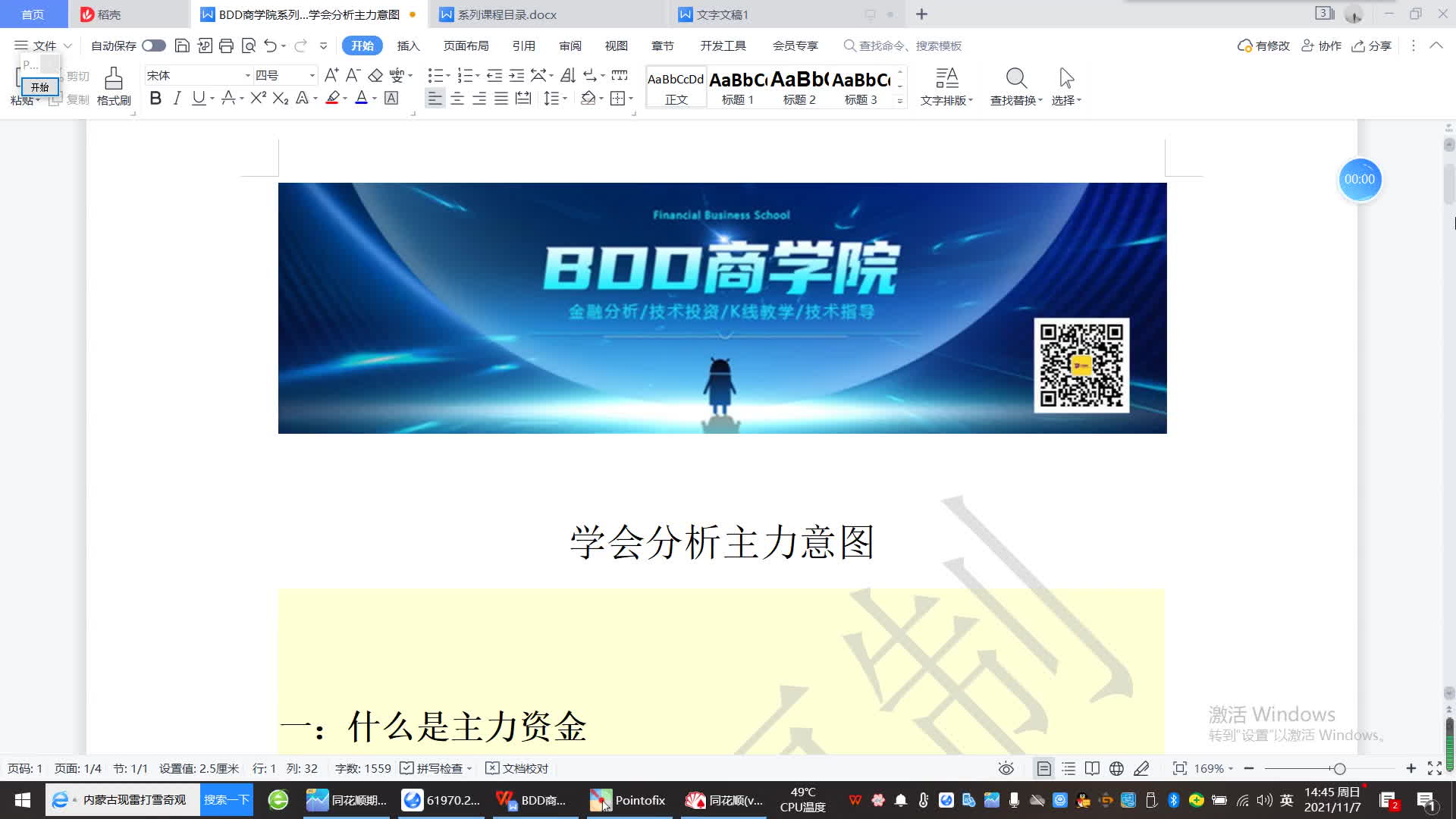Image resolution: width=1456 pixels, height=819 pixels.
Task: Toggle eye protection mode in status bar
Action: [1006, 768]
